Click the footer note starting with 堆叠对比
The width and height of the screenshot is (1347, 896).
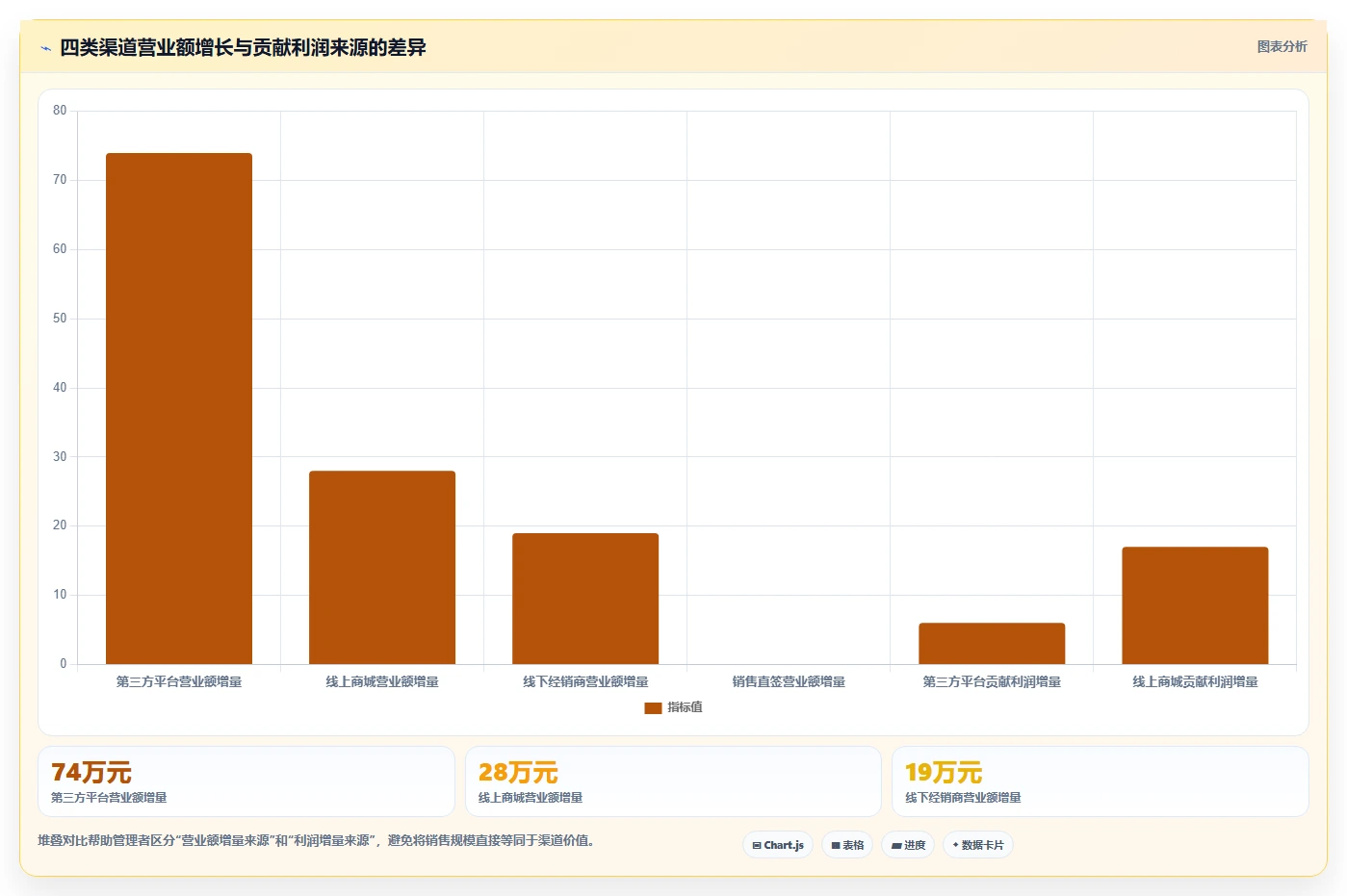(317, 840)
